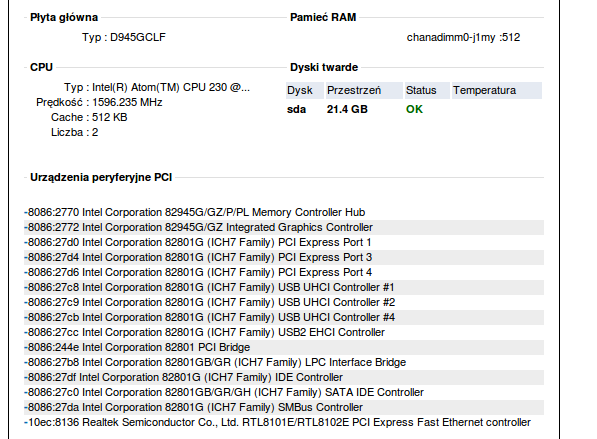Click the Przestrzeń column header
This screenshot has height=439, width=597.
point(364,90)
